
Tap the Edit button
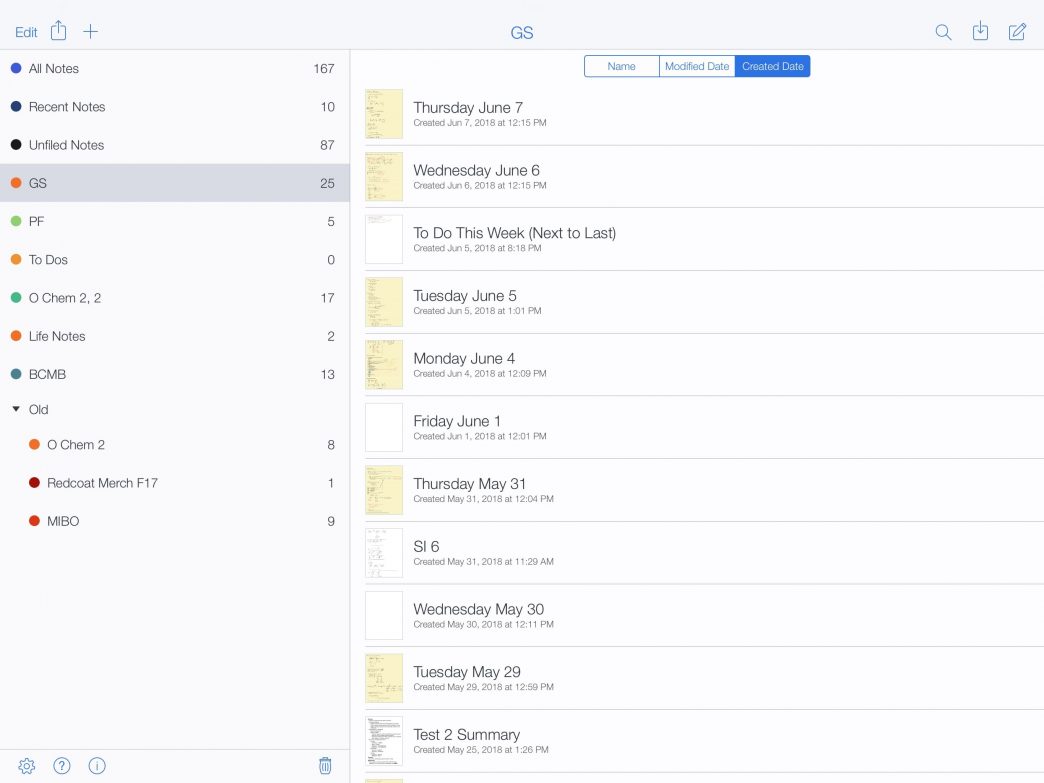tap(26, 32)
